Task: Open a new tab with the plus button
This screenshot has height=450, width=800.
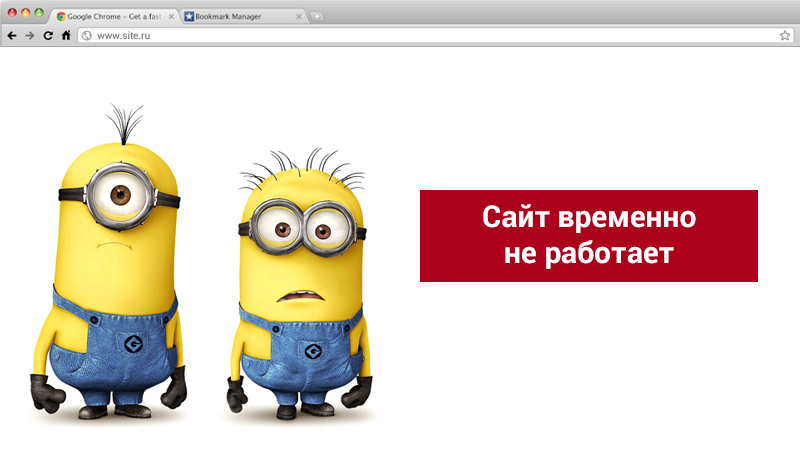Action: coord(317,17)
